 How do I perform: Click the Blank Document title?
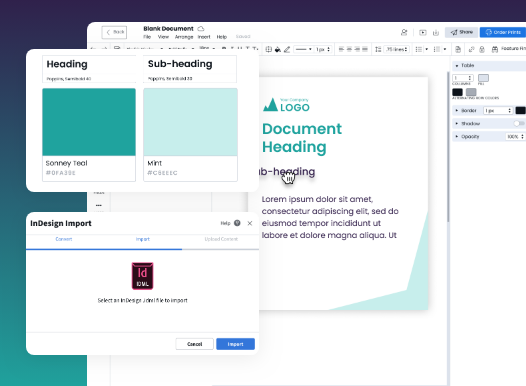coord(168,29)
